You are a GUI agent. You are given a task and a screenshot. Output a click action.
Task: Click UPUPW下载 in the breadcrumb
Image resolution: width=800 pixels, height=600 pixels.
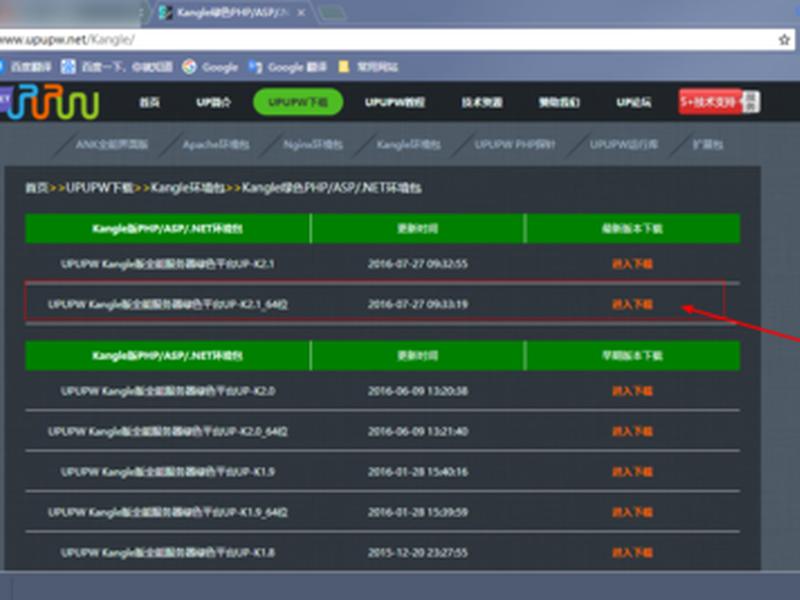(99, 188)
